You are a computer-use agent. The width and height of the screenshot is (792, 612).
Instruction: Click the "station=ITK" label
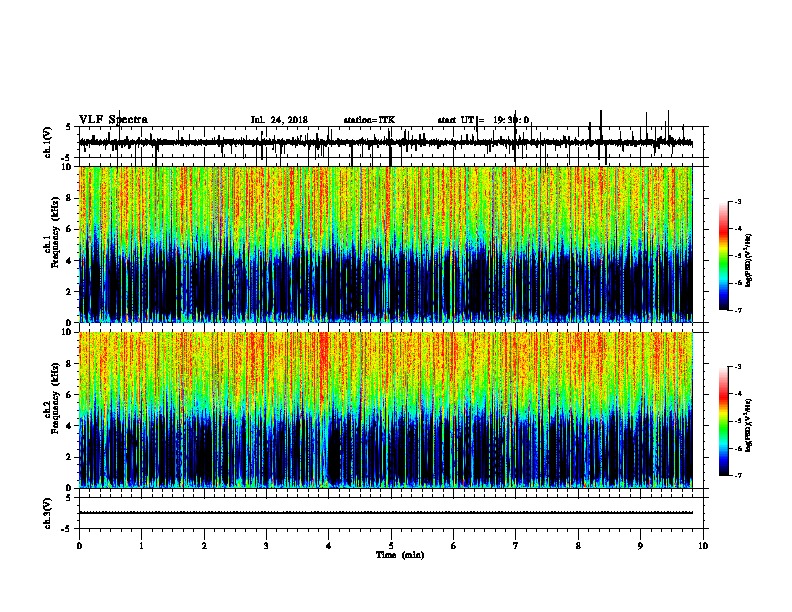[369, 120]
